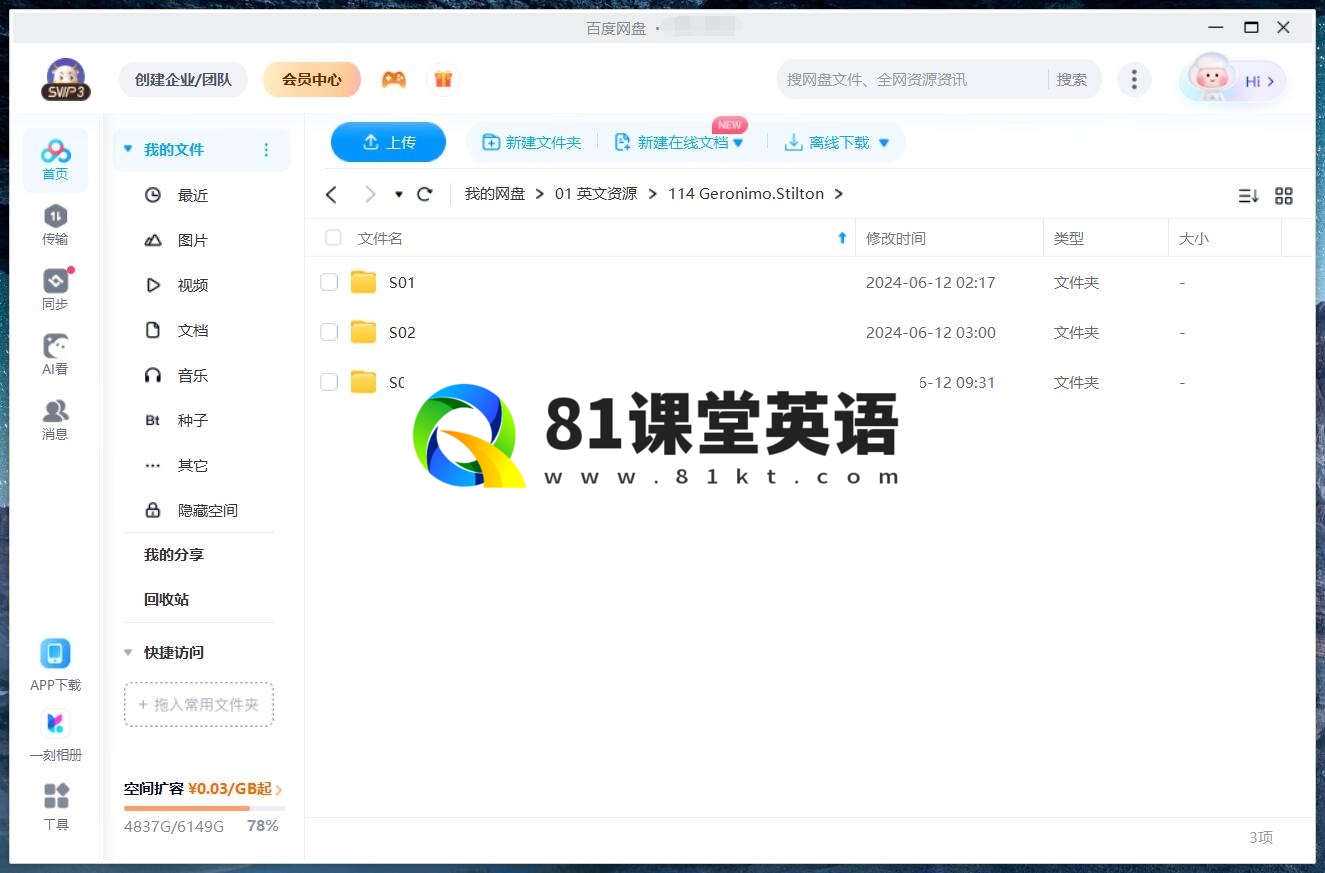Viewport: 1325px width, 873px height.
Task: Select the S01 folder name text
Action: [402, 283]
